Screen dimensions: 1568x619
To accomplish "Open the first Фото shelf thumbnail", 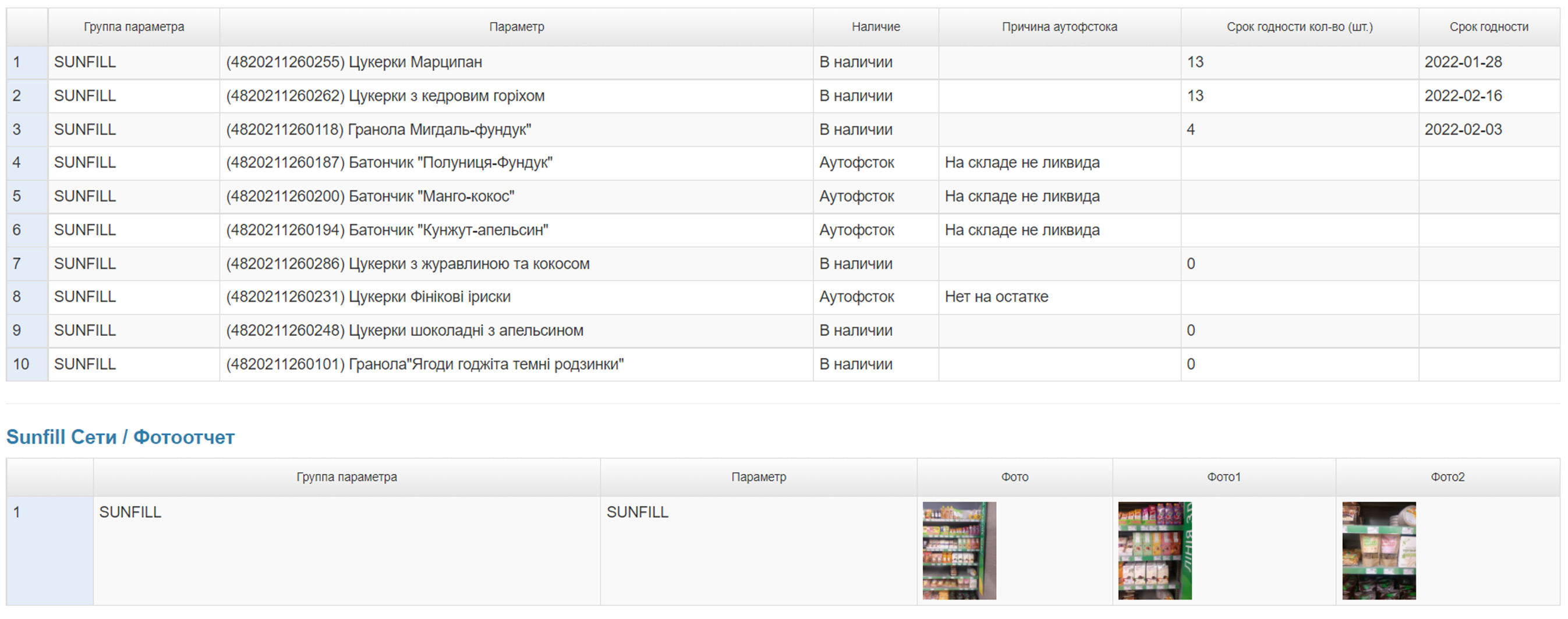I will coord(960,550).
